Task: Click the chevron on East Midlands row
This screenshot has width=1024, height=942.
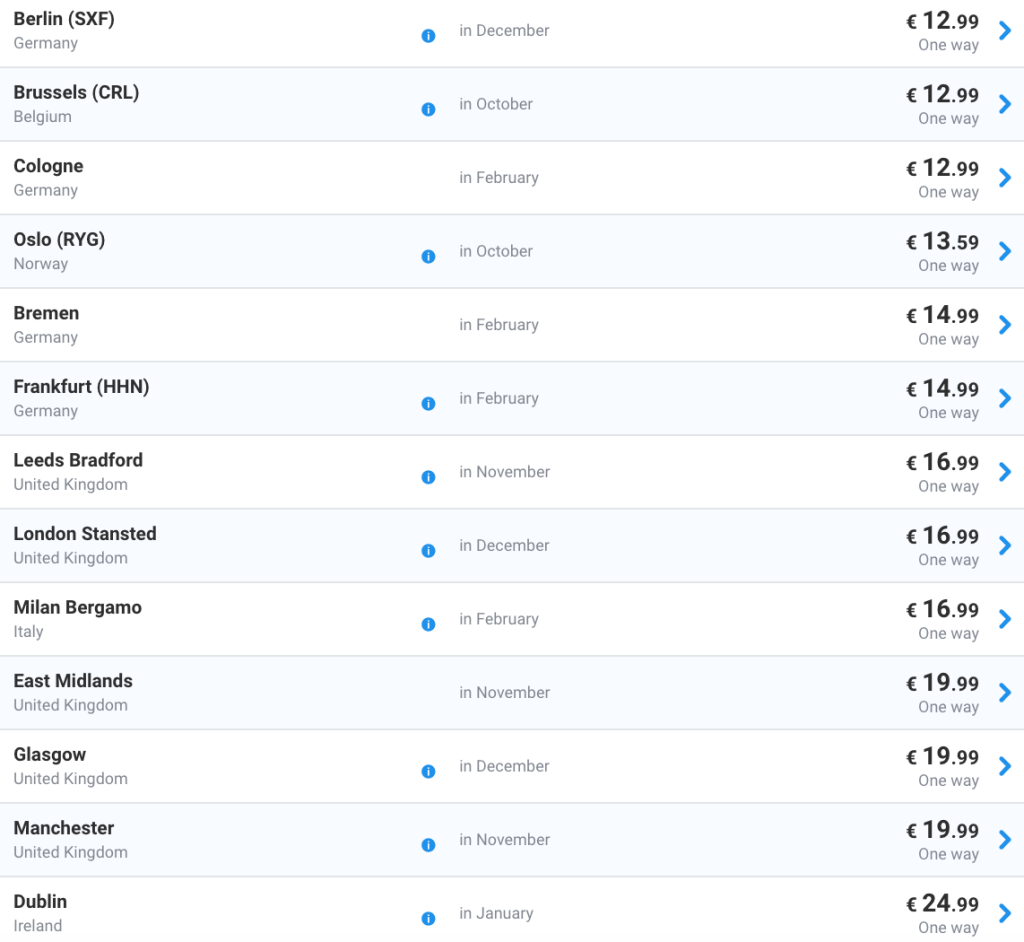Action: pyautogui.click(x=1005, y=693)
